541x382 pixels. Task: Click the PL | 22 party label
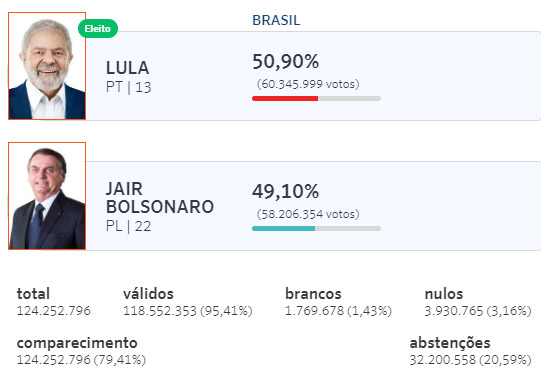(128, 226)
